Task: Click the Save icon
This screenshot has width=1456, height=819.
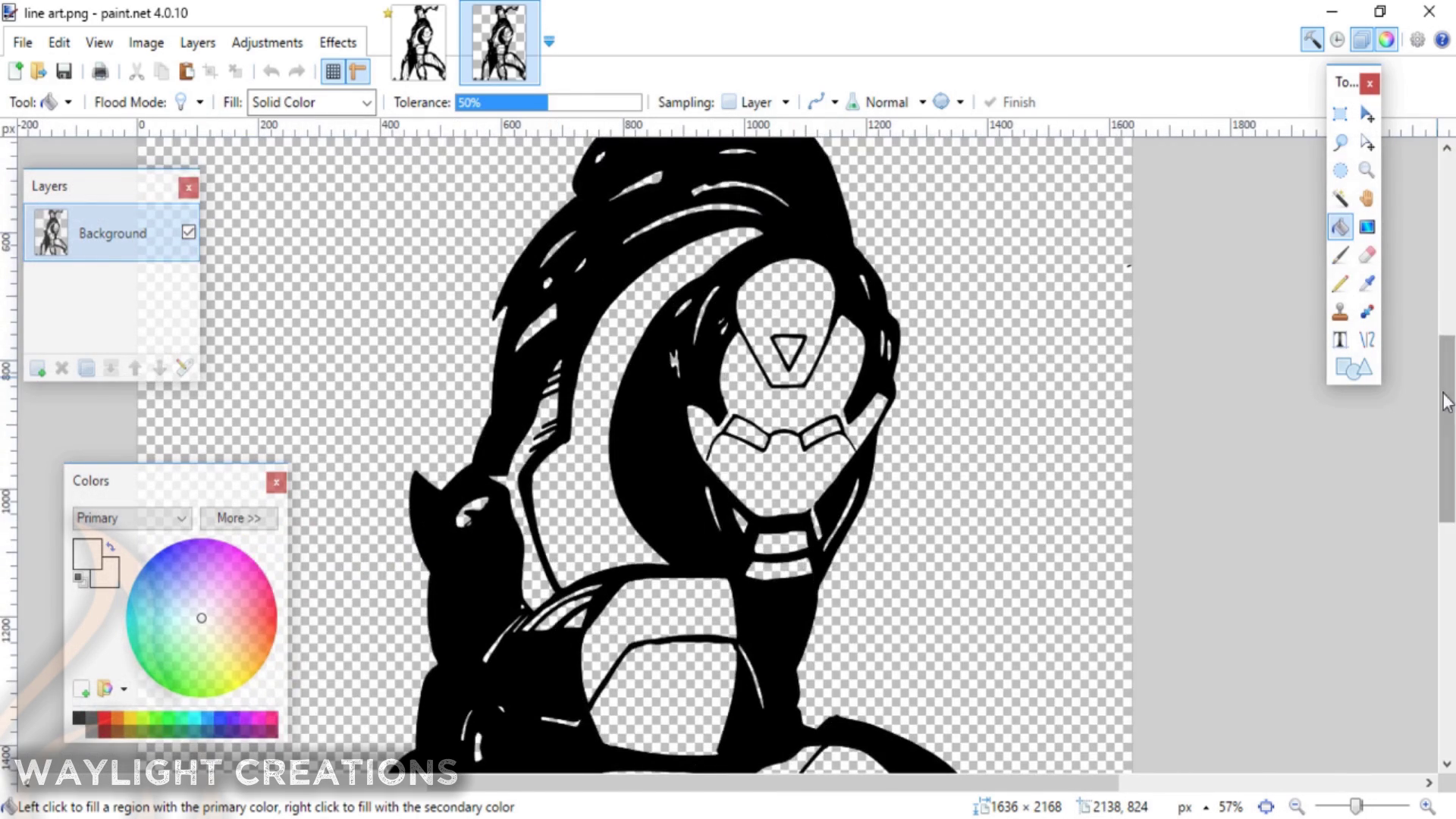Action: coord(64,71)
